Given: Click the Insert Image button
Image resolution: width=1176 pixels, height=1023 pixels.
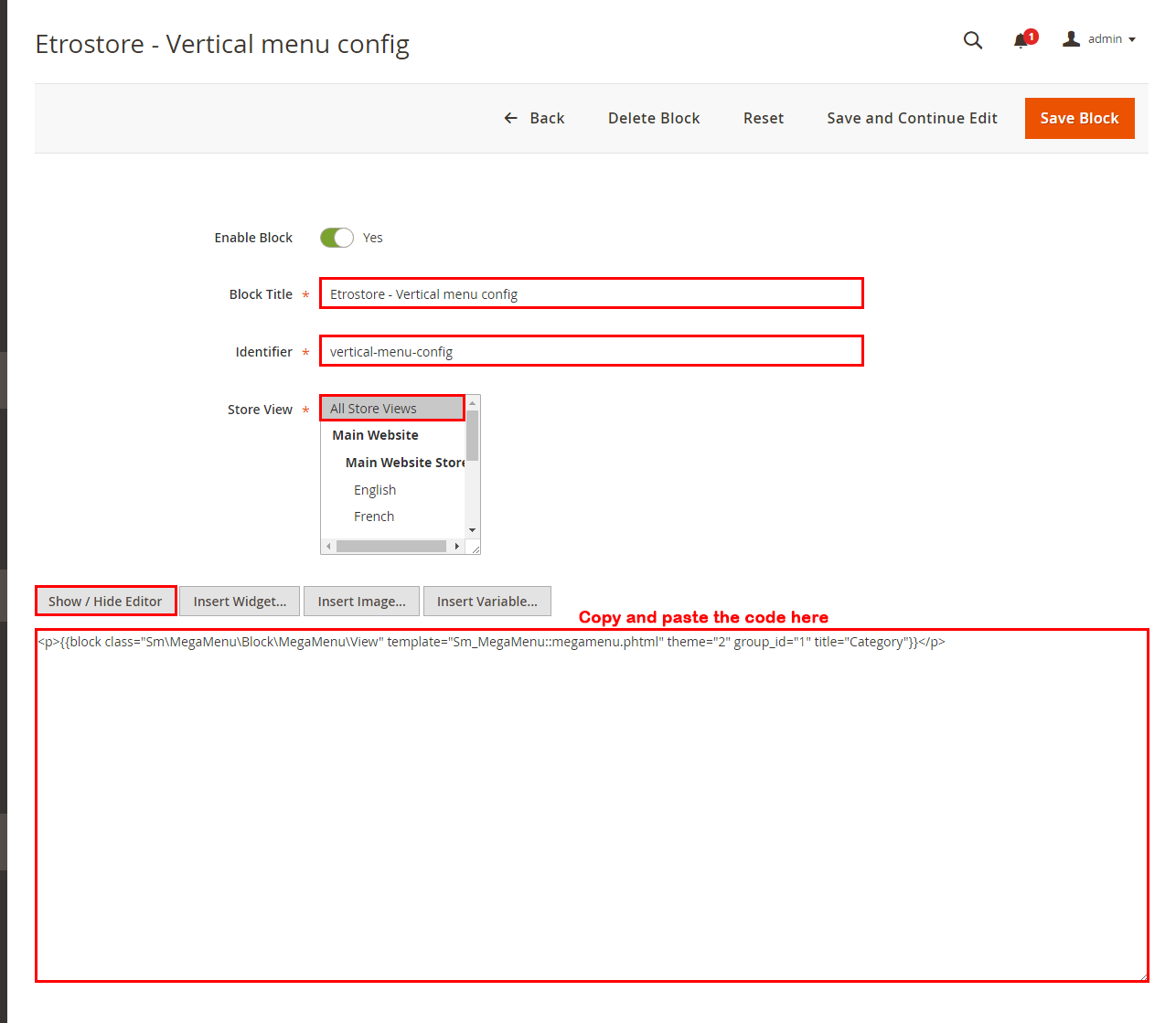Looking at the screenshot, I should tap(361, 601).
